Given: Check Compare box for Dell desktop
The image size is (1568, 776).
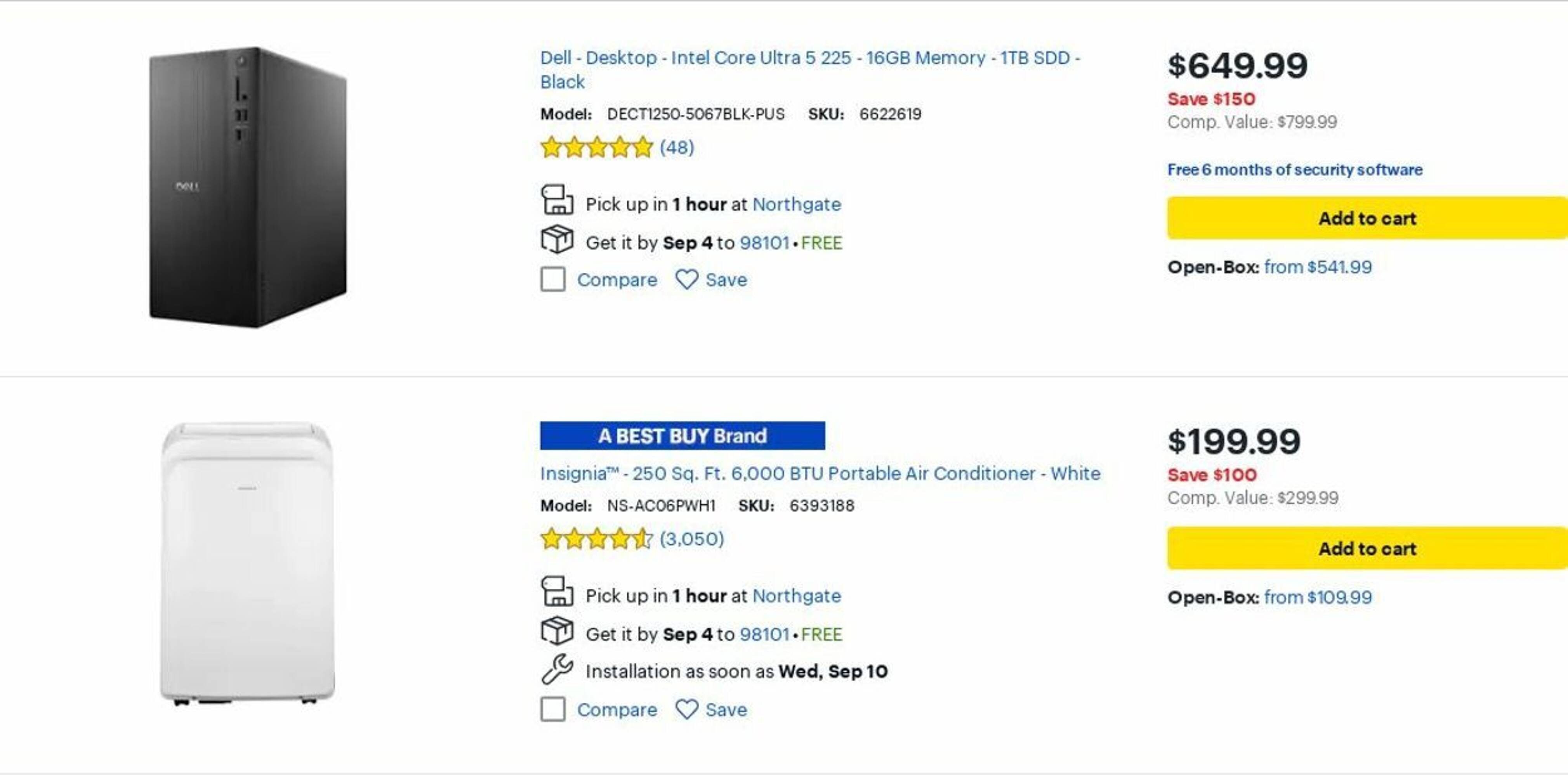Looking at the screenshot, I should pyautogui.click(x=553, y=280).
